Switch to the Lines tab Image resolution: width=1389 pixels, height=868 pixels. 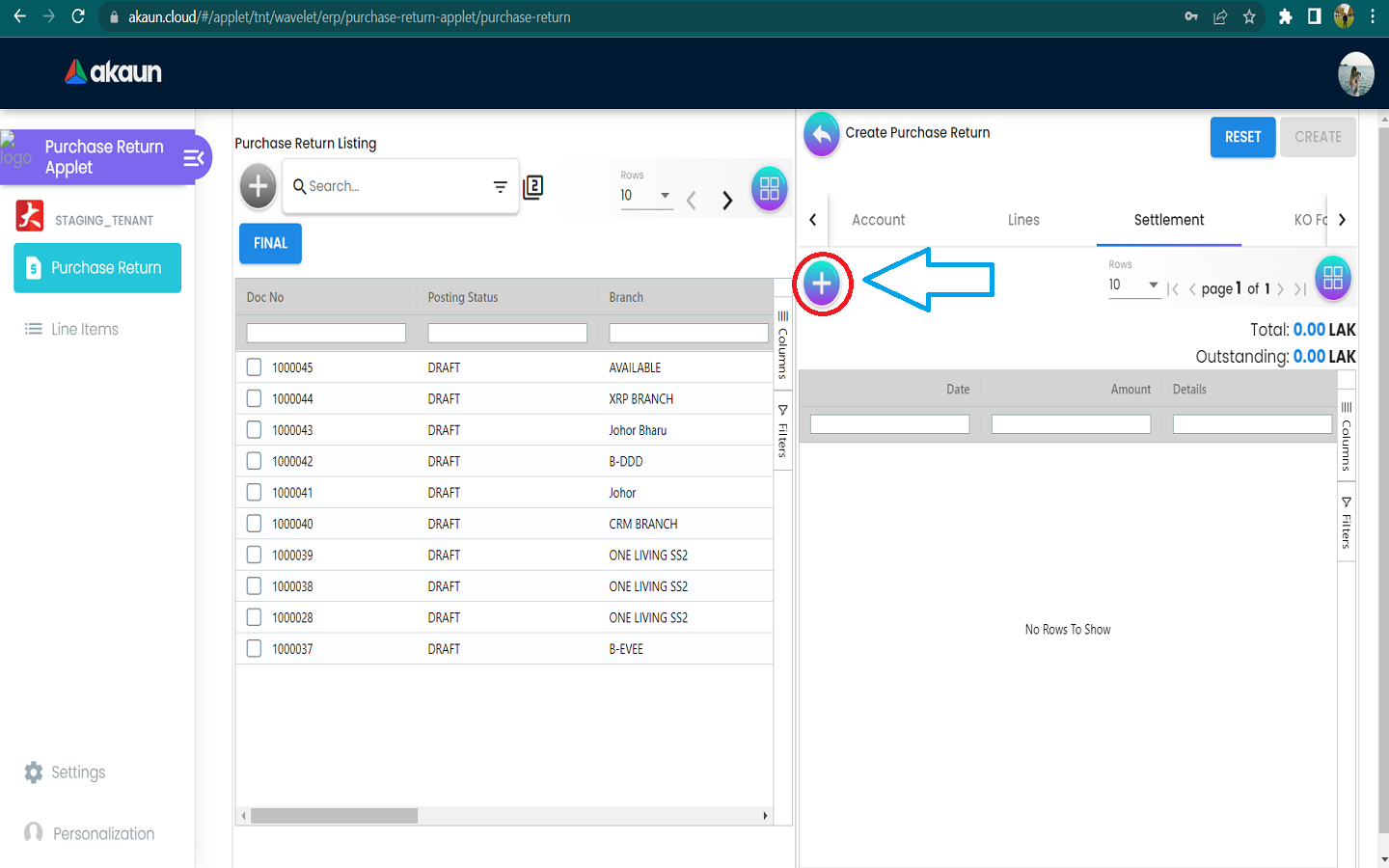pyautogui.click(x=1023, y=220)
